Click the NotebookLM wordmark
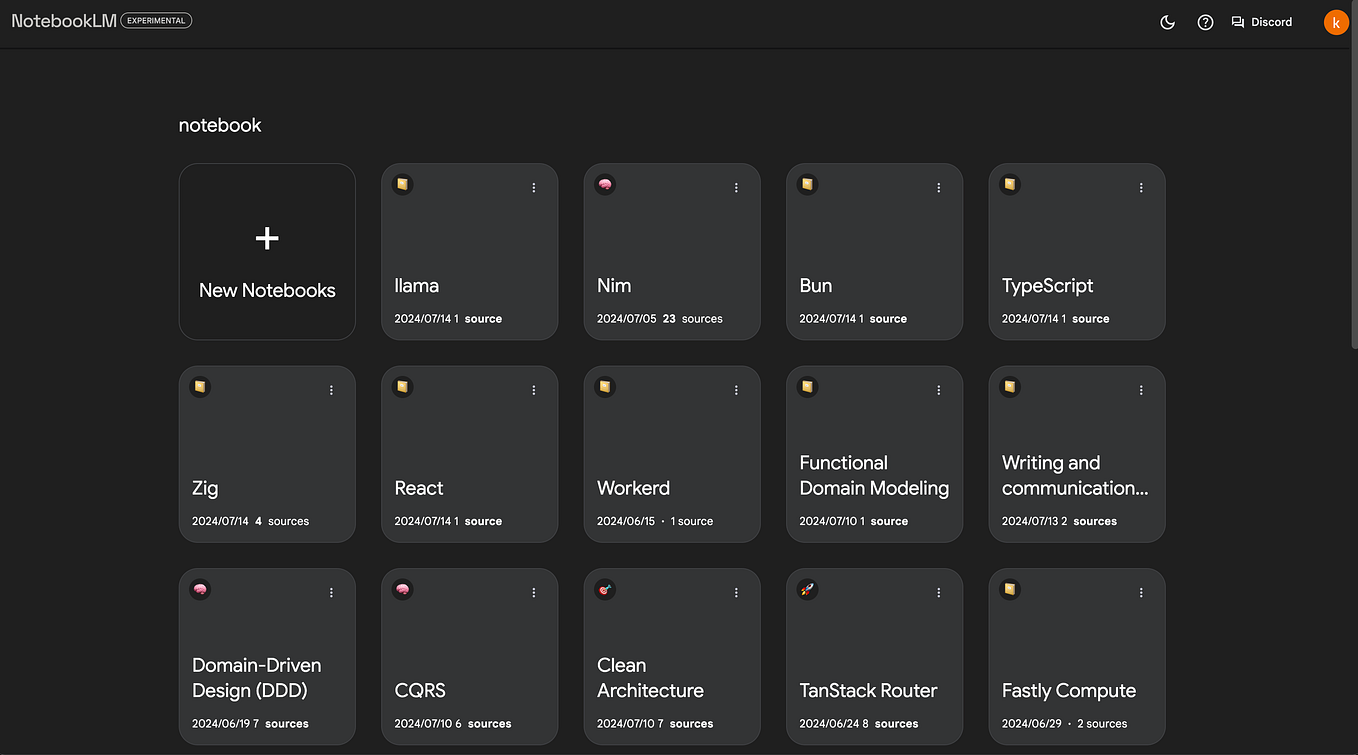1358x755 pixels. (62, 20)
